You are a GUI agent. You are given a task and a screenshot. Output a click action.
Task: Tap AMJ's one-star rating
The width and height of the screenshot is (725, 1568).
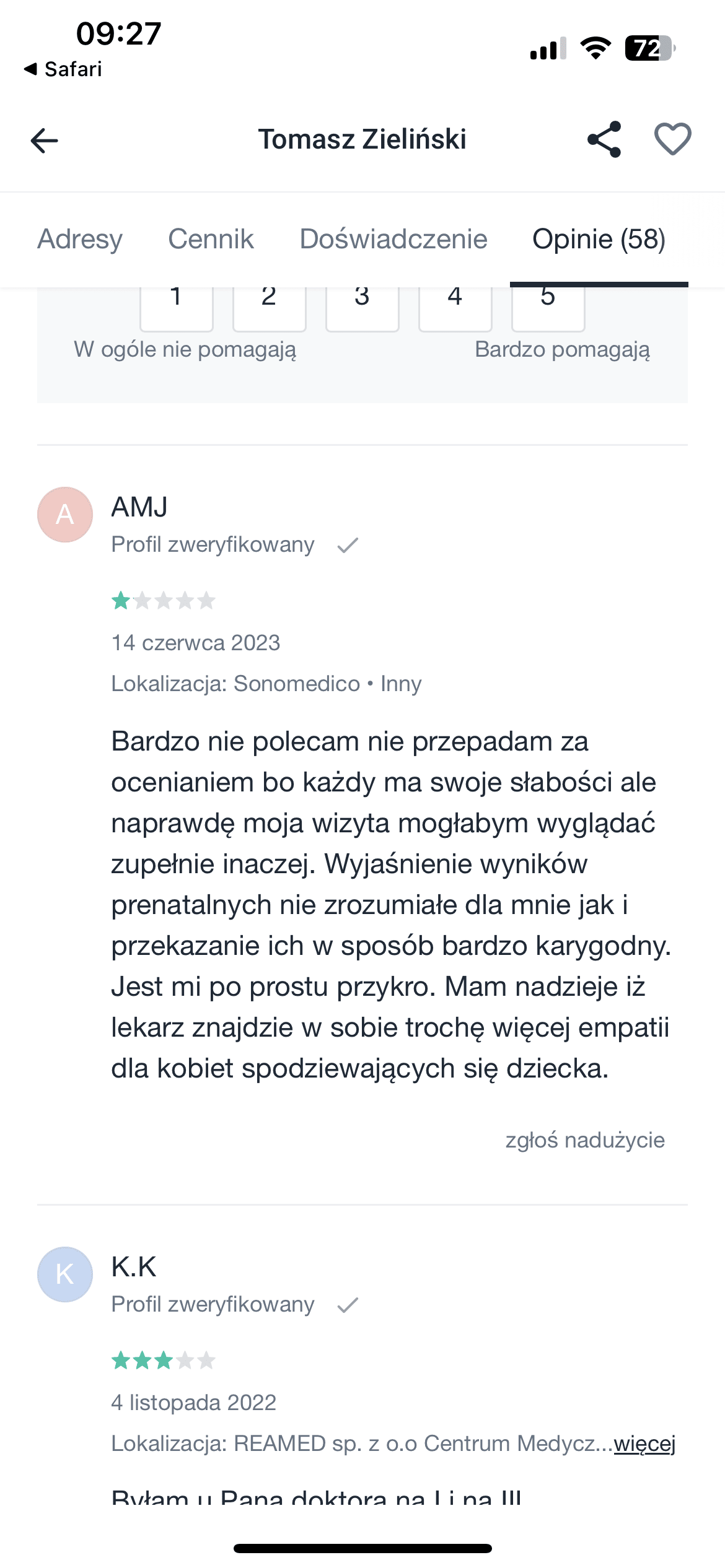click(x=164, y=601)
